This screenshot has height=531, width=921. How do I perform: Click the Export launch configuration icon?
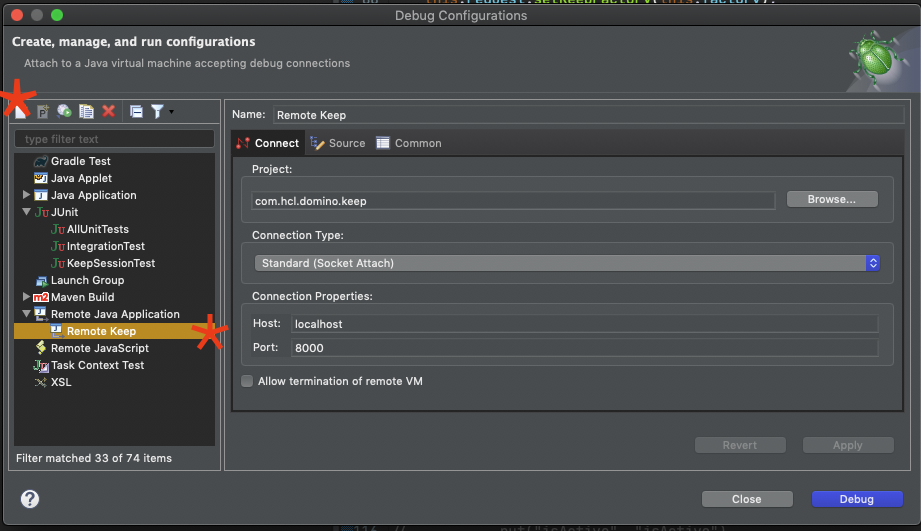[65, 111]
